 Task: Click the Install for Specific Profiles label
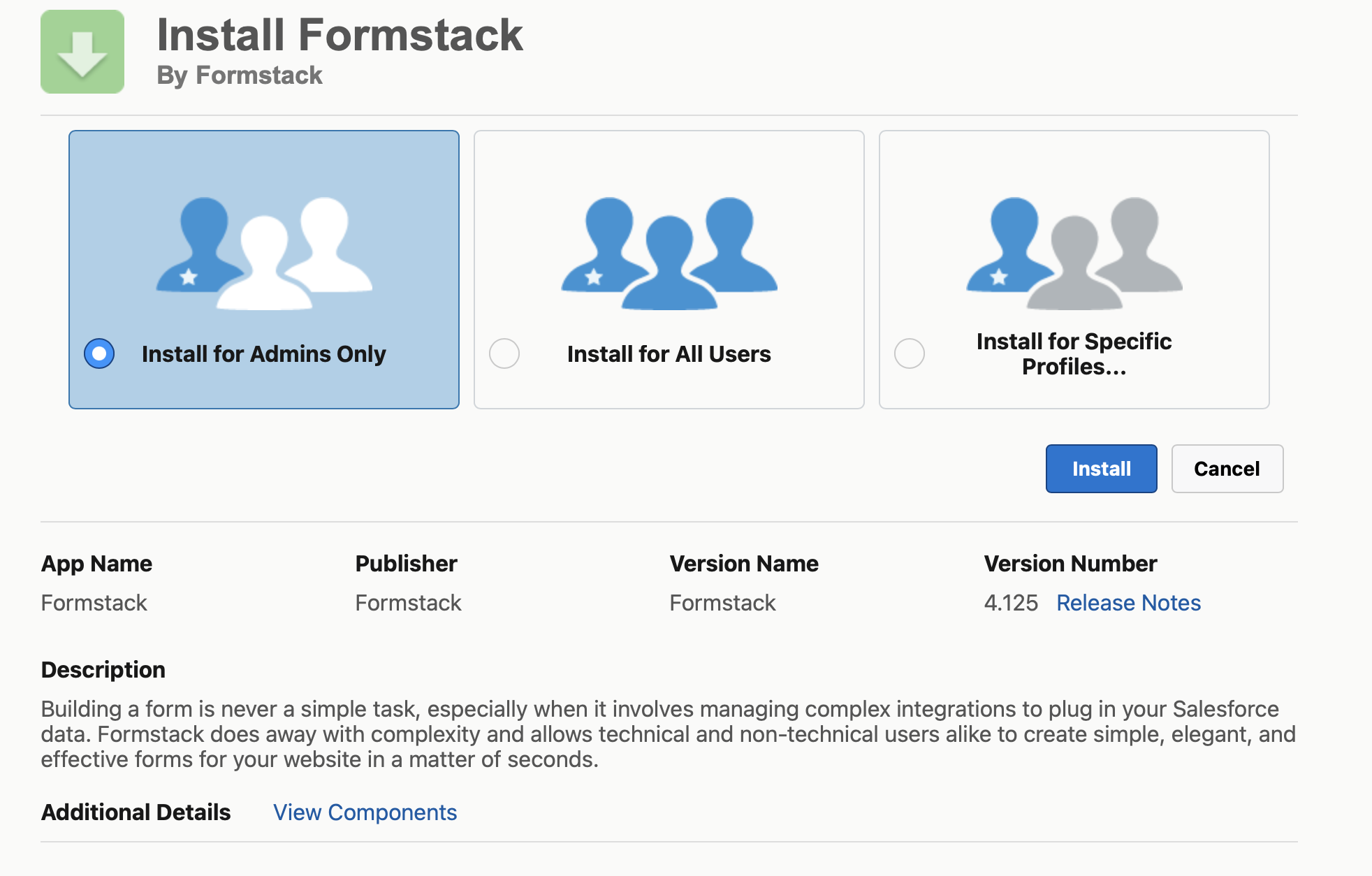point(1074,354)
